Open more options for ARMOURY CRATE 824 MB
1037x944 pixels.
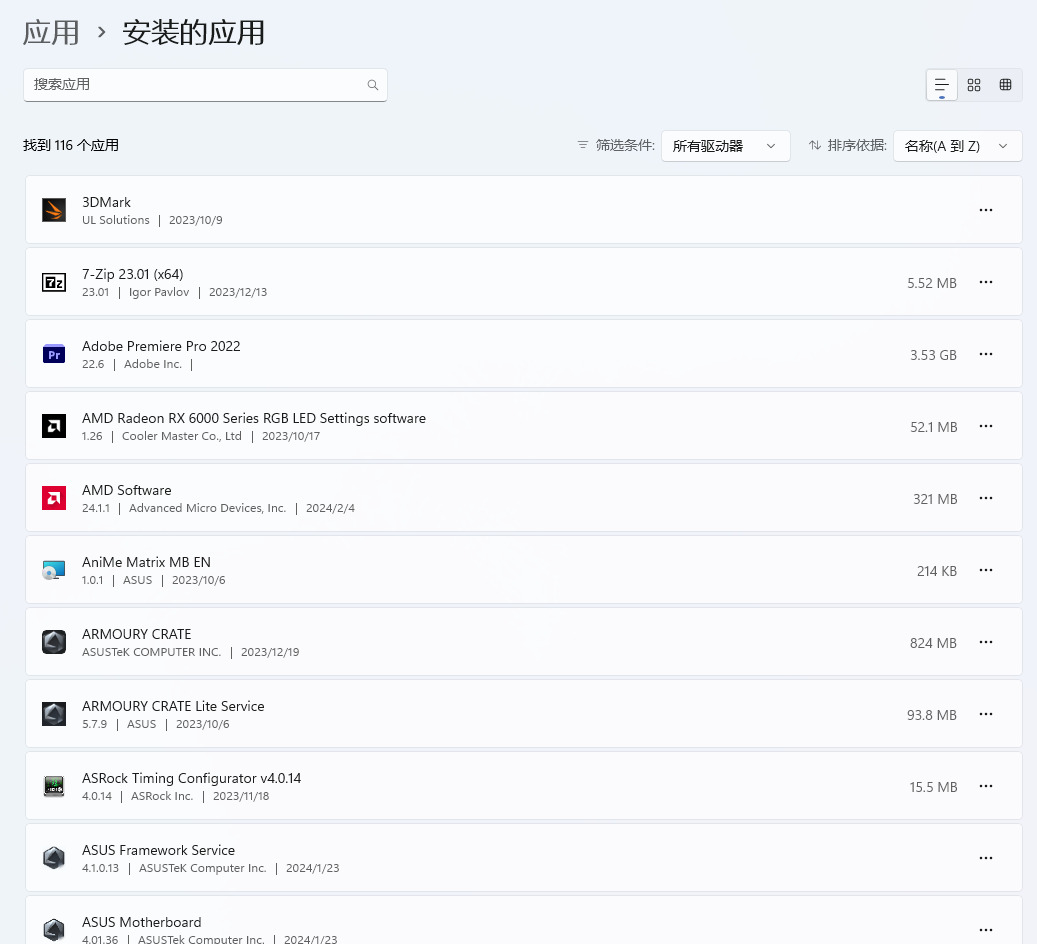(986, 642)
